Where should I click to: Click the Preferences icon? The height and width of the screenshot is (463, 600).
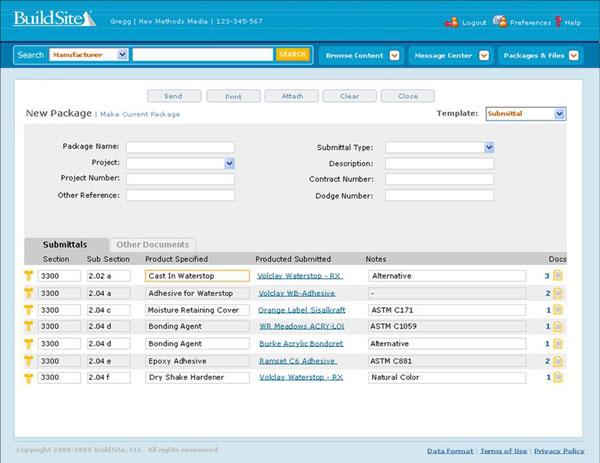500,21
